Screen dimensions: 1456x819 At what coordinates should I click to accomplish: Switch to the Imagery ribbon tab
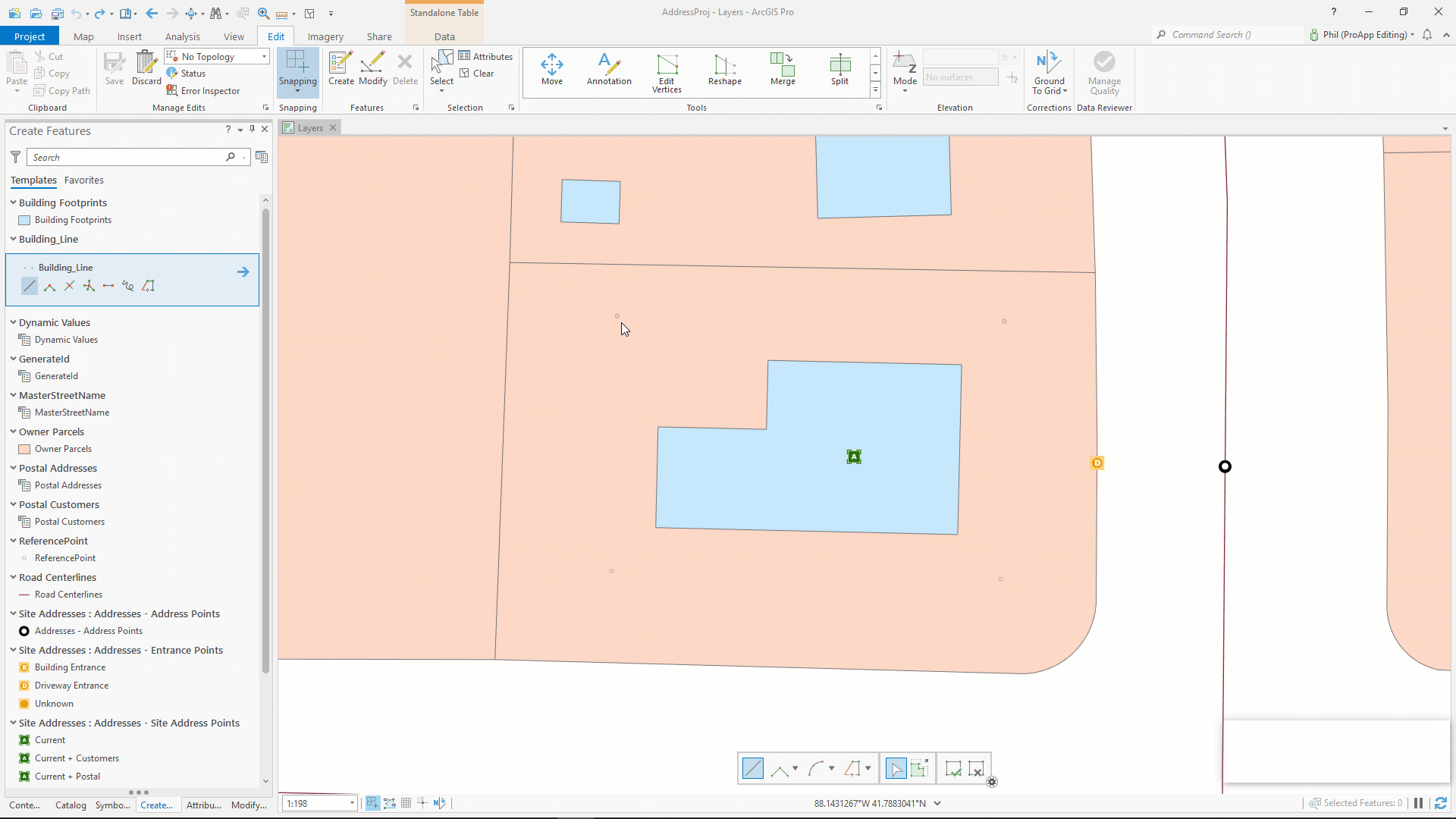[x=325, y=36]
